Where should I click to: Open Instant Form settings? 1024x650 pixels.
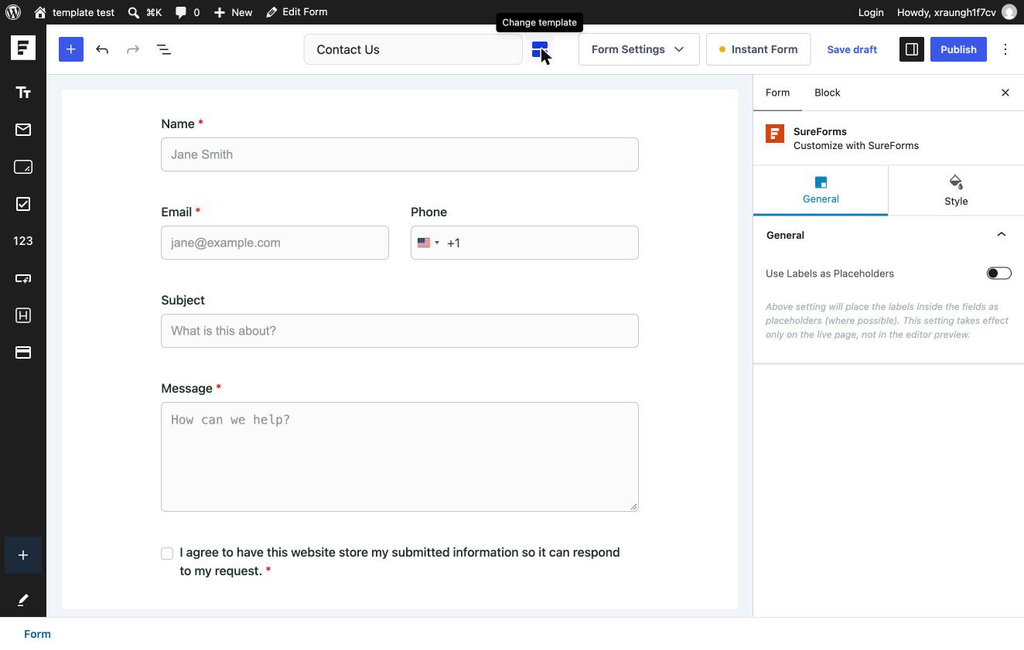pos(758,50)
